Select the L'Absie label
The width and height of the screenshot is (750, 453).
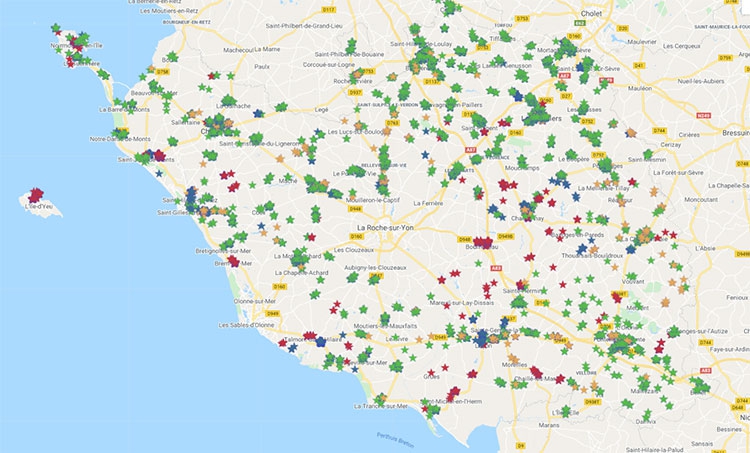[x=705, y=249]
